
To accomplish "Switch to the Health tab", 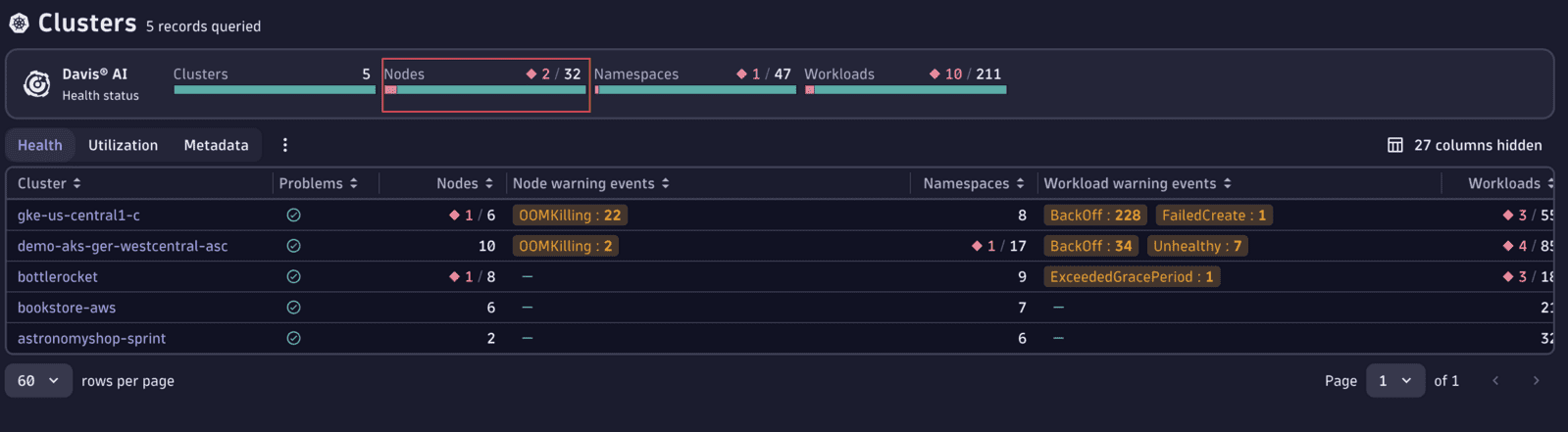I will point(40,145).
